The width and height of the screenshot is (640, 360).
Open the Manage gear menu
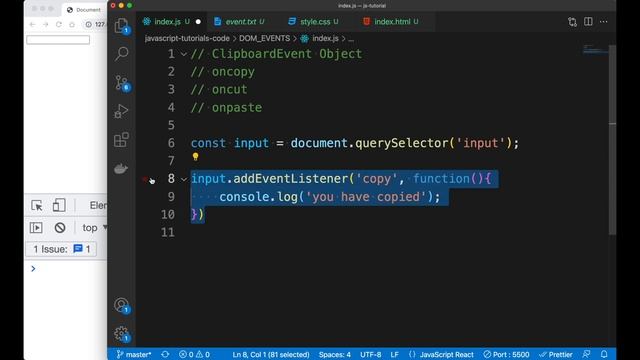coord(121,334)
